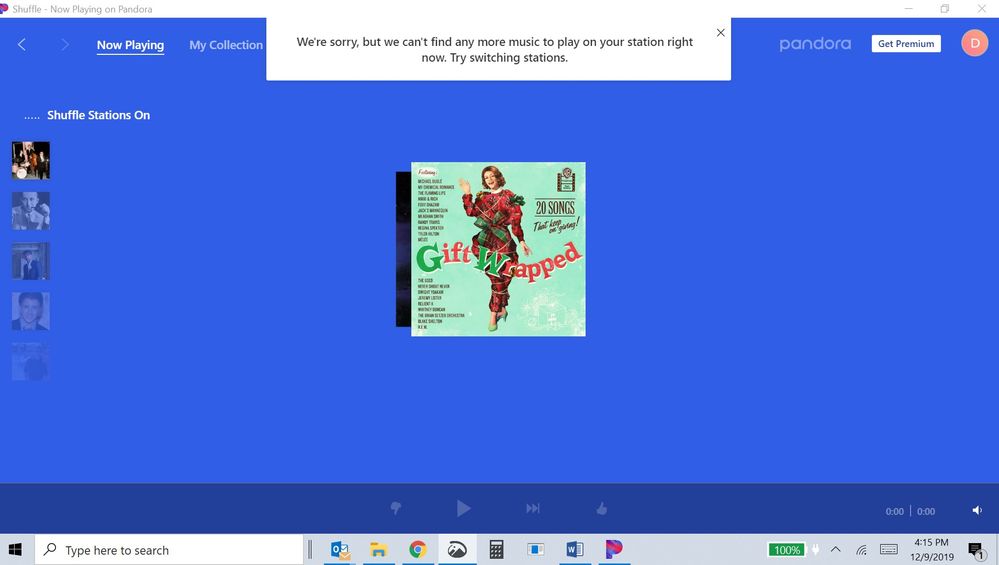The width and height of the screenshot is (999, 565).
Task: Select the third station thumbnail
Action: [x=31, y=261]
